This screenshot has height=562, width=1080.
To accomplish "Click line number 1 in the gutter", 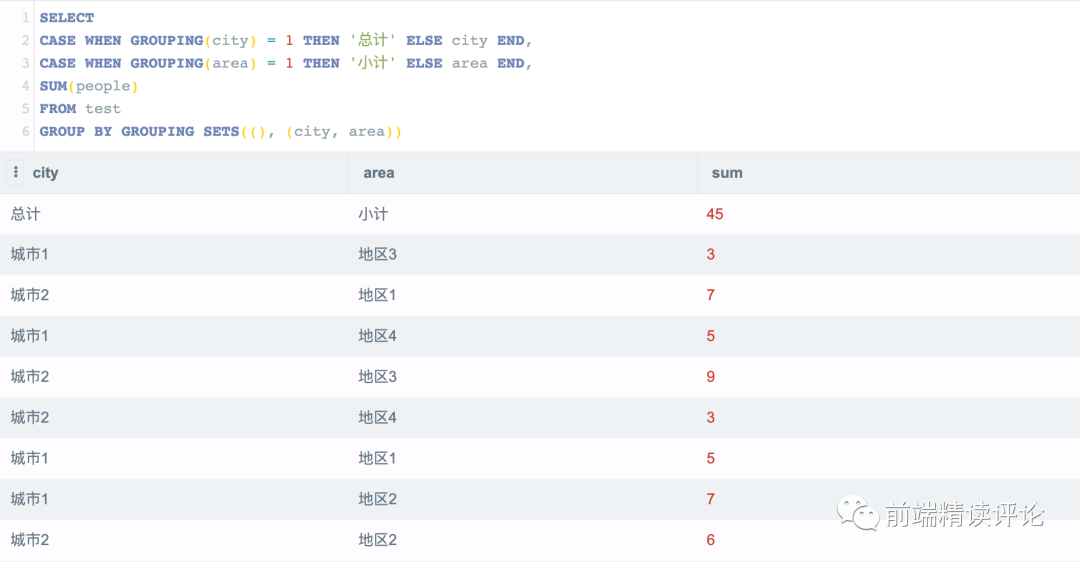I will coord(25,18).
